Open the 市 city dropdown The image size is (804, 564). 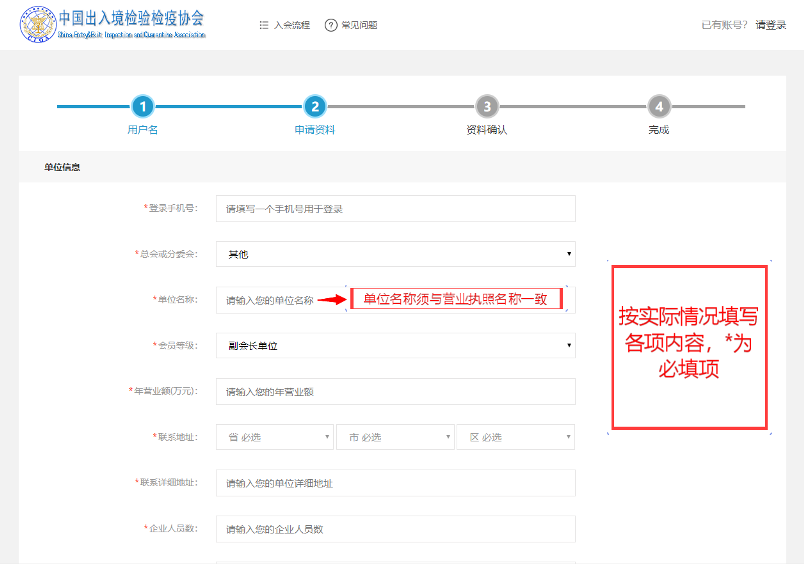coord(395,437)
